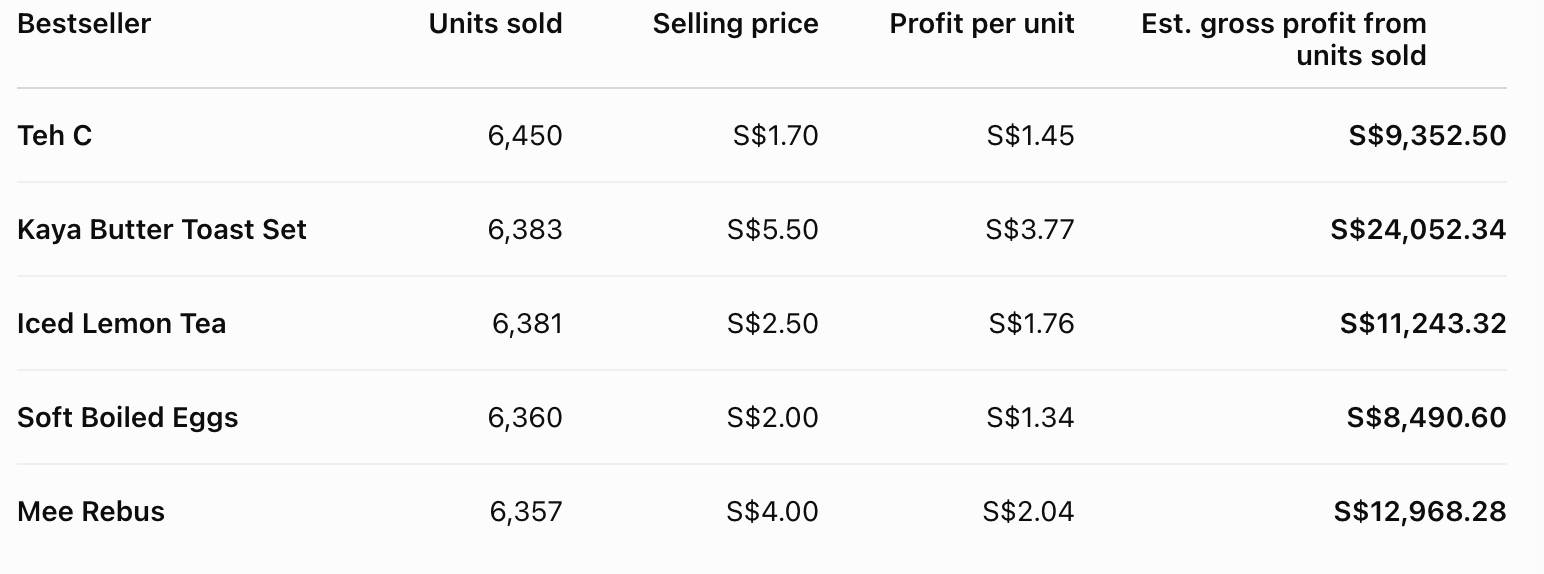Viewport: 1544px width, 574px height.
Task: Select Soft Boiled Eggs gross profit S$8,490.60
Action: pyautogui.click(x=1426, y=418)
